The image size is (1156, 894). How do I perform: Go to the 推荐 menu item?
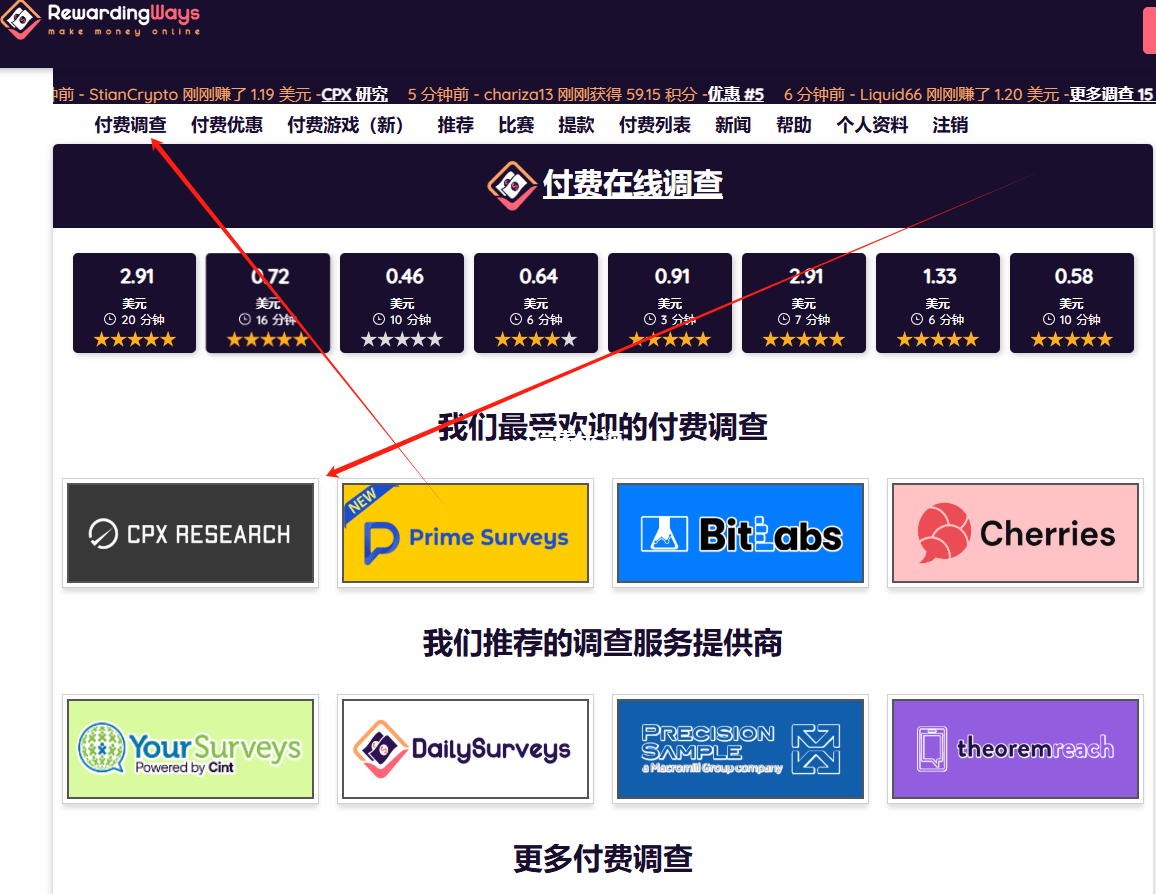456,125
